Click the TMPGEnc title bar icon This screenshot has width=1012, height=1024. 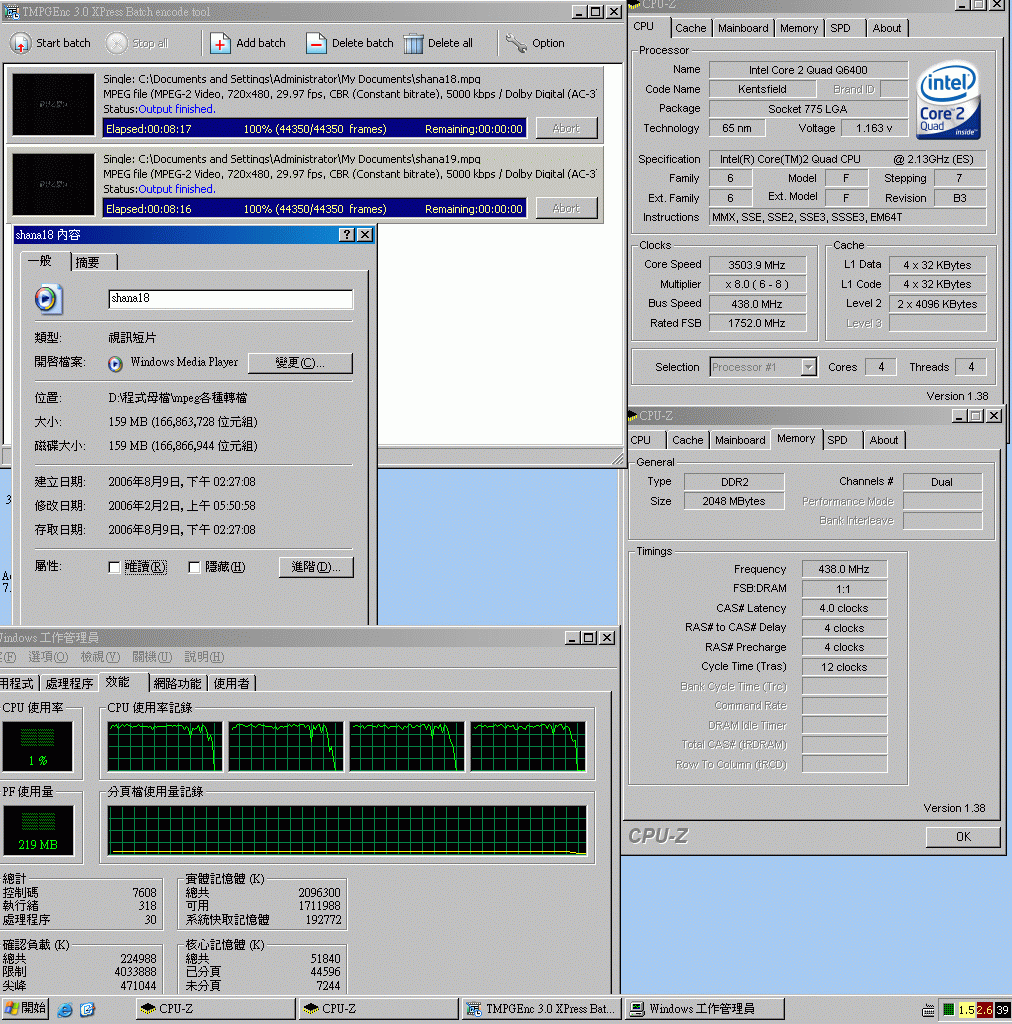(12, 12)
